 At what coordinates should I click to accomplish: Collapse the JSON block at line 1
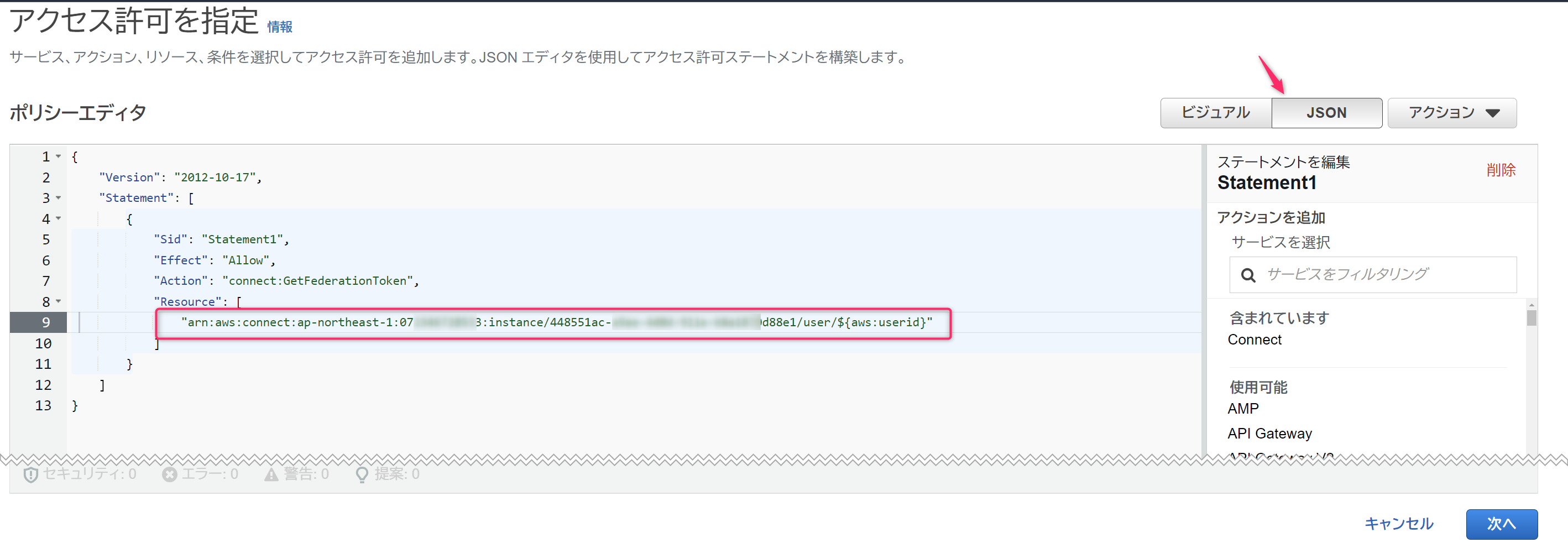tap(59, 156)
